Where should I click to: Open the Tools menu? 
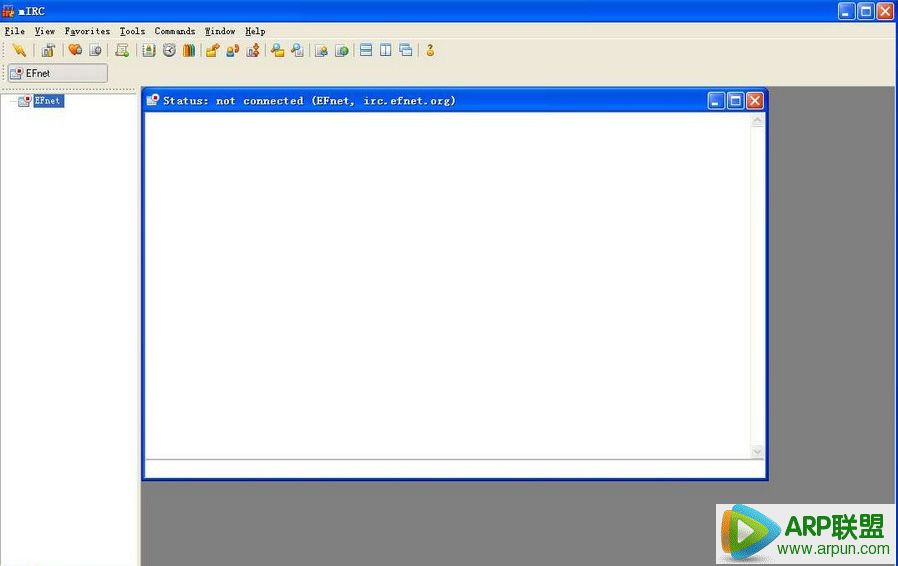(132, 31)
